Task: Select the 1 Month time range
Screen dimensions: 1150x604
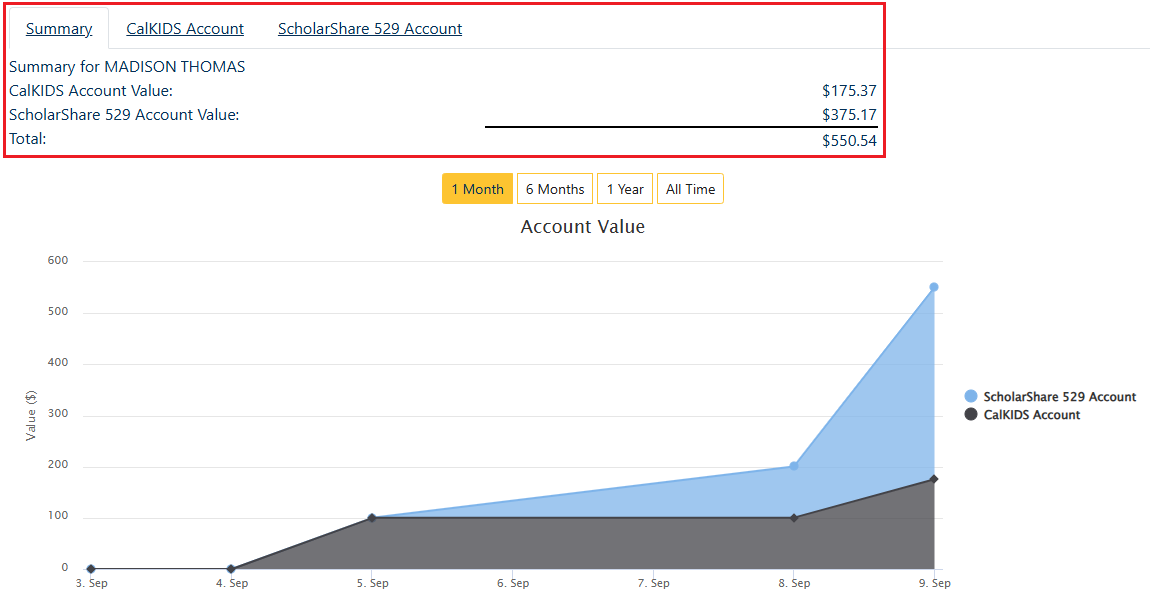Action: pyautogui.click(x=477, y=189)
